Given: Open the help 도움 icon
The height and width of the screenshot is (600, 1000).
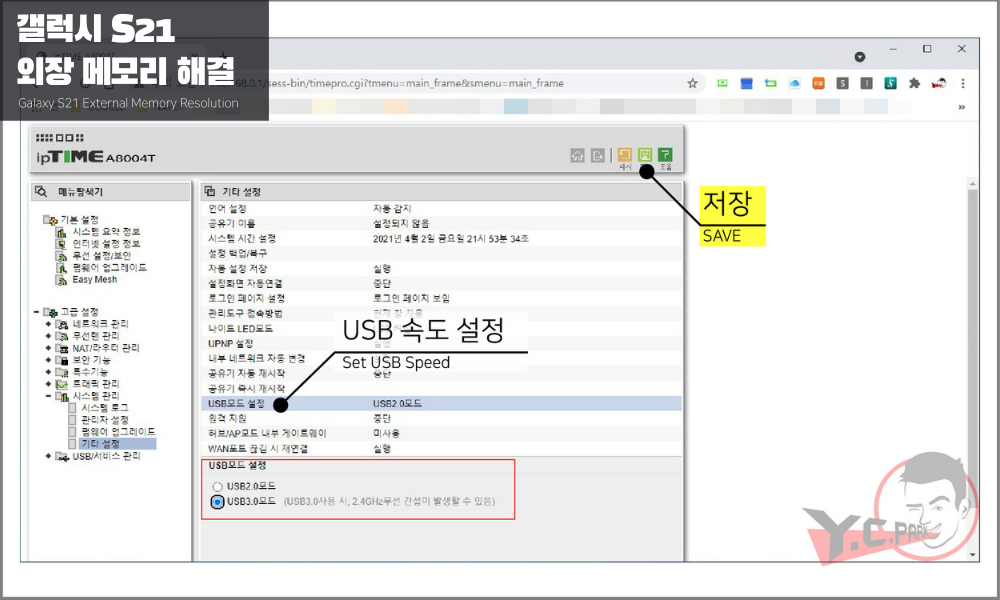Looking at the screenshot, I should (x=665, y=155).
